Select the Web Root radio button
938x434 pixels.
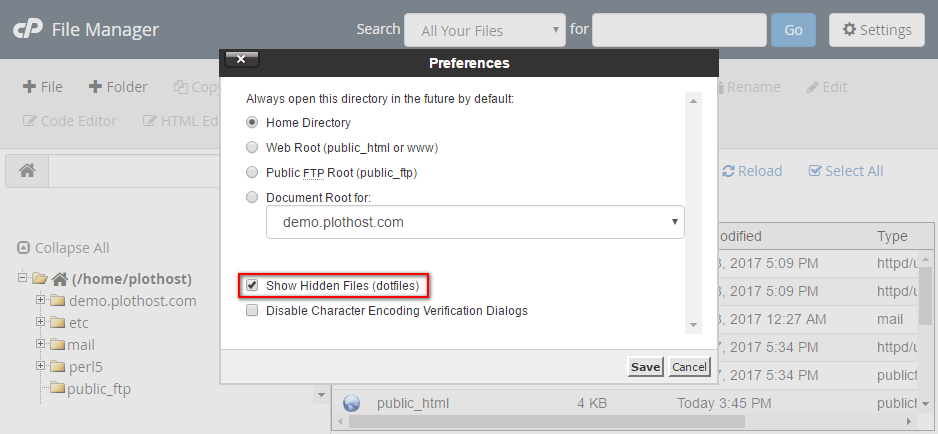click(252, 148)
